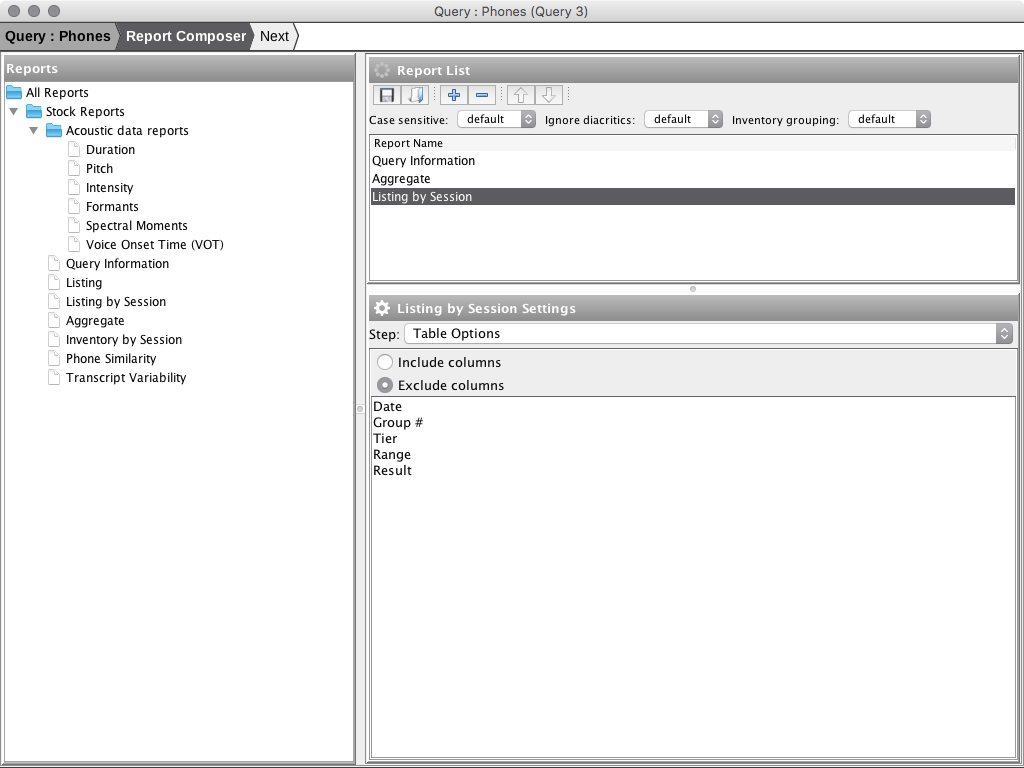Click the Listing by Session Settings gear icon
Image resolution: width=1024 pixels, height=768 pixels.
(x=380, y=308)
